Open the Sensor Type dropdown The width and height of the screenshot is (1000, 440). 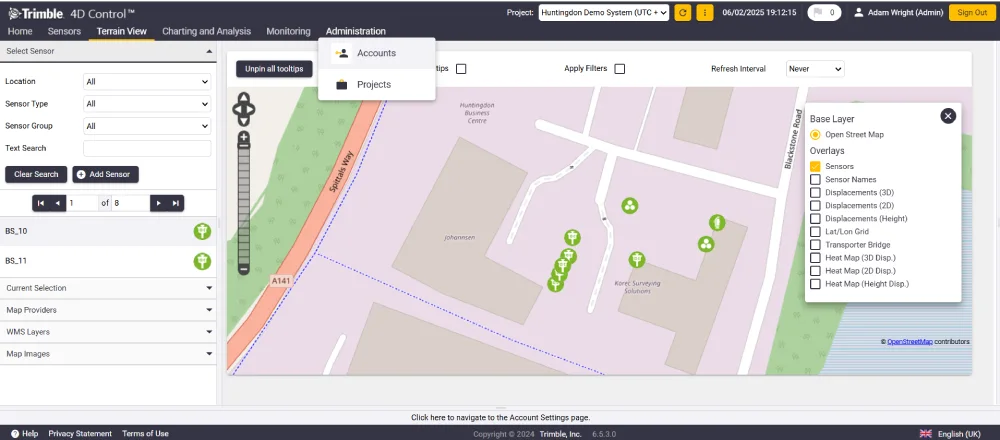tap(147, 103)
